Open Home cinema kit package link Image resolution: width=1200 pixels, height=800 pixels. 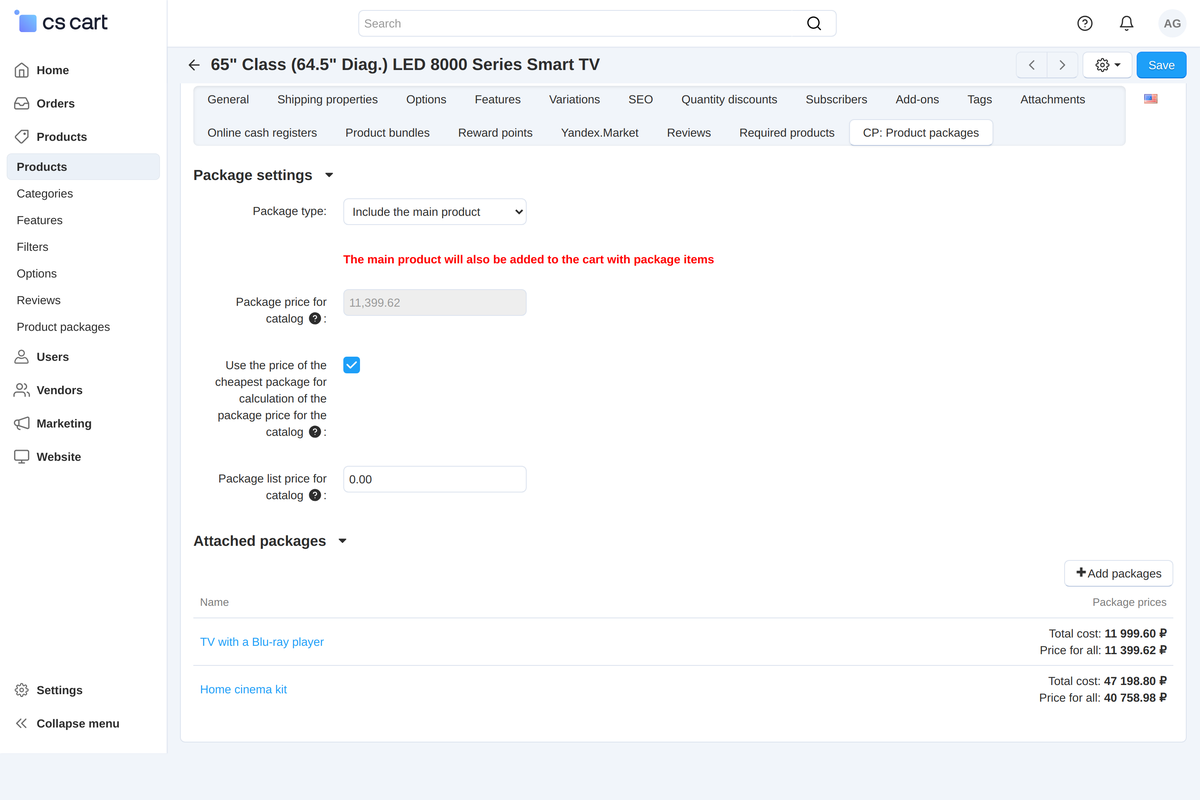pyautogui.click(x=244, y=690)
